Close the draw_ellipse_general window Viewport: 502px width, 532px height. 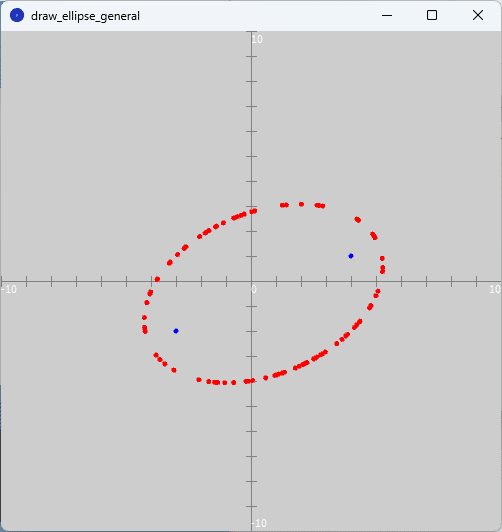478,15
